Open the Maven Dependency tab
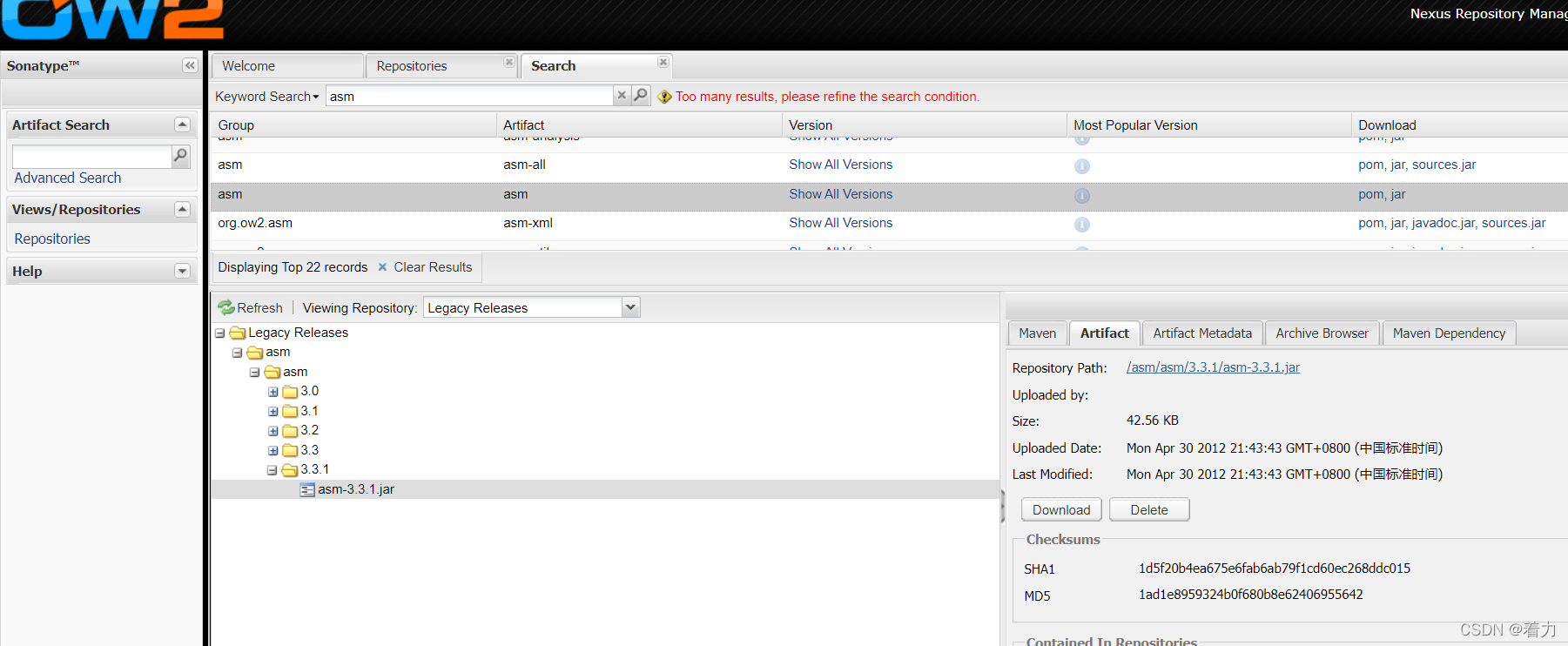 pyautogui.click(x=1449, y=333)
